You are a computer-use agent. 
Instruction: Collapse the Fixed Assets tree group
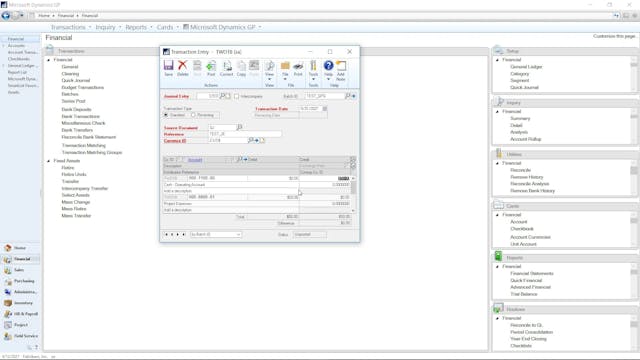pyautogui.click(x=49, y=161)
